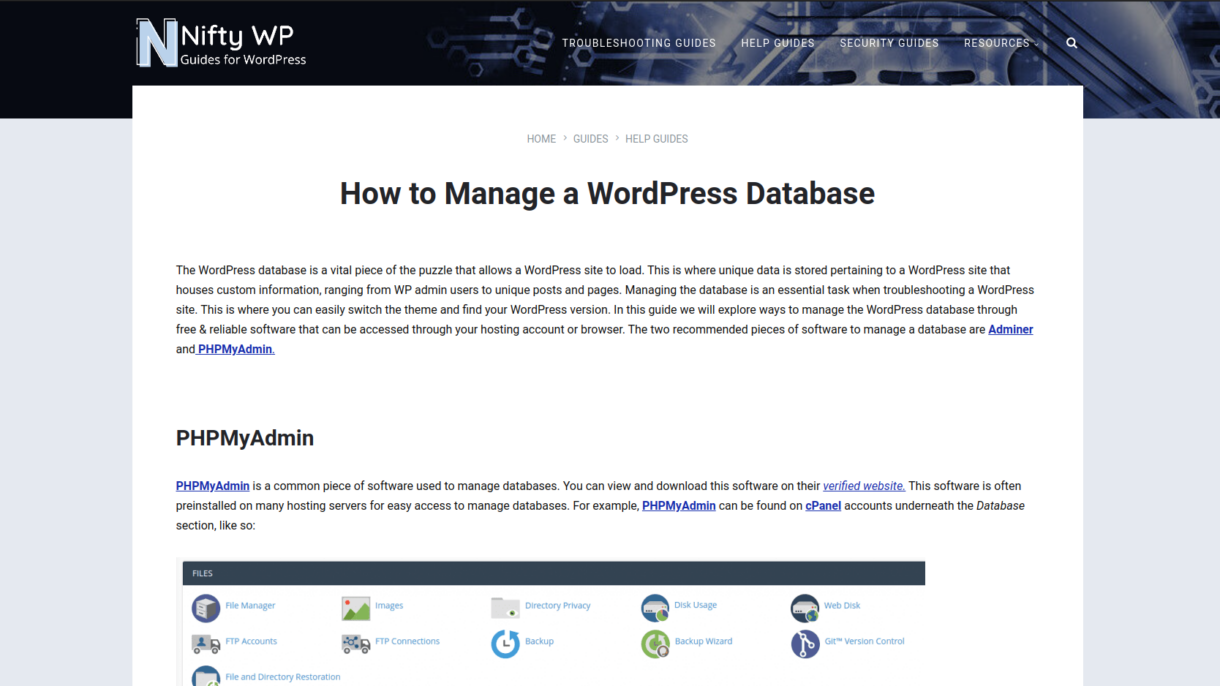Click the Nifty WP logo icon
This screenshot has width=1220, height=686.
pyautogui.click(x=157, y=43)
